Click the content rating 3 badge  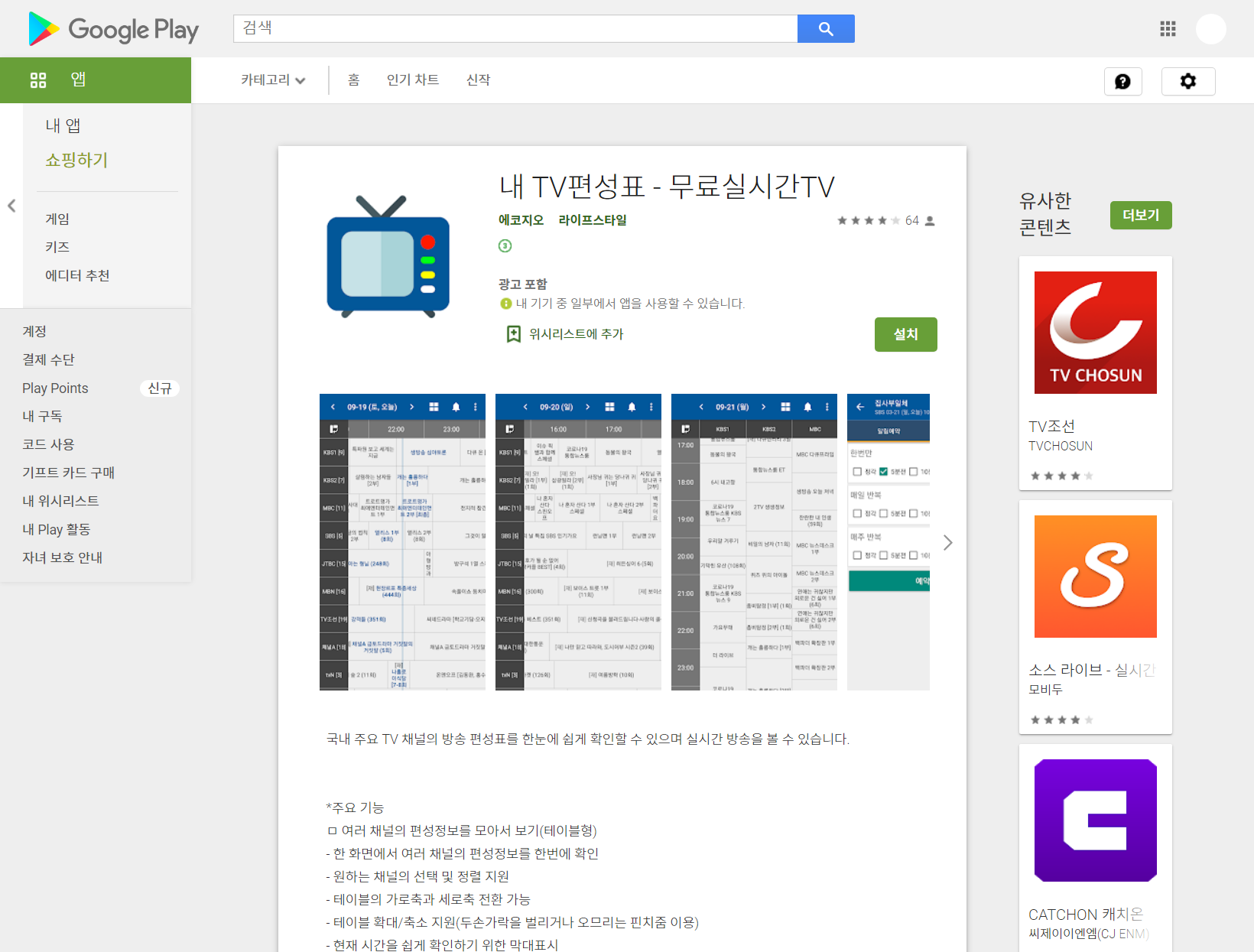tap(505, 245)
